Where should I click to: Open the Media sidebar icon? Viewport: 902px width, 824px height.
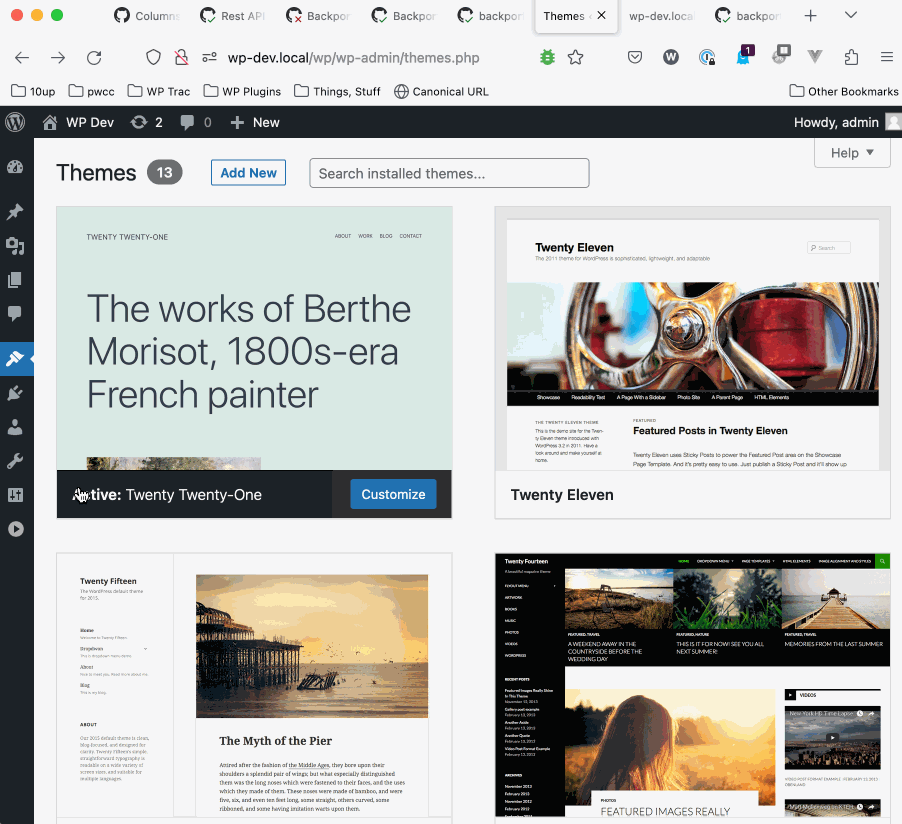click(x=16, y=246)
